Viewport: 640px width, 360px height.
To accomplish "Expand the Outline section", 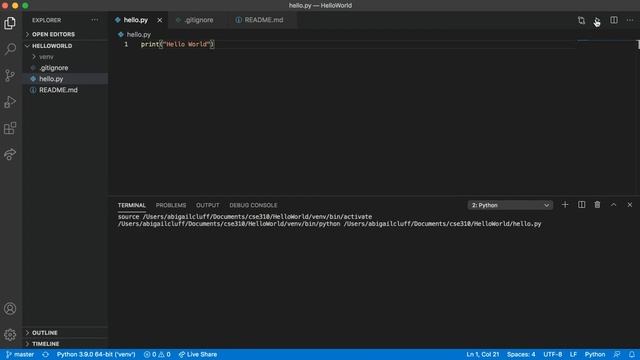I will [x=65, y=333].
